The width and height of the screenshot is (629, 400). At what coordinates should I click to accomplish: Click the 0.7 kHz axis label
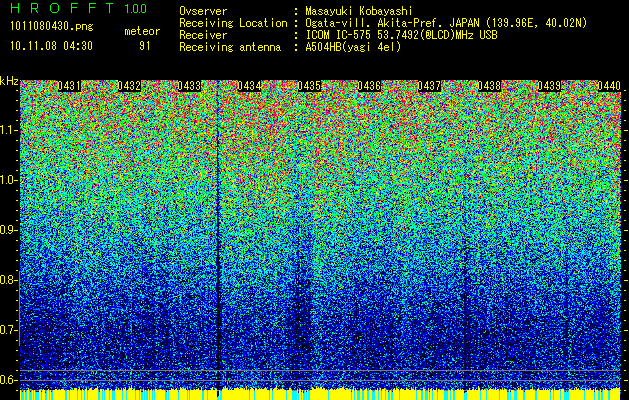pyautogui.click(x=8, y=330)
